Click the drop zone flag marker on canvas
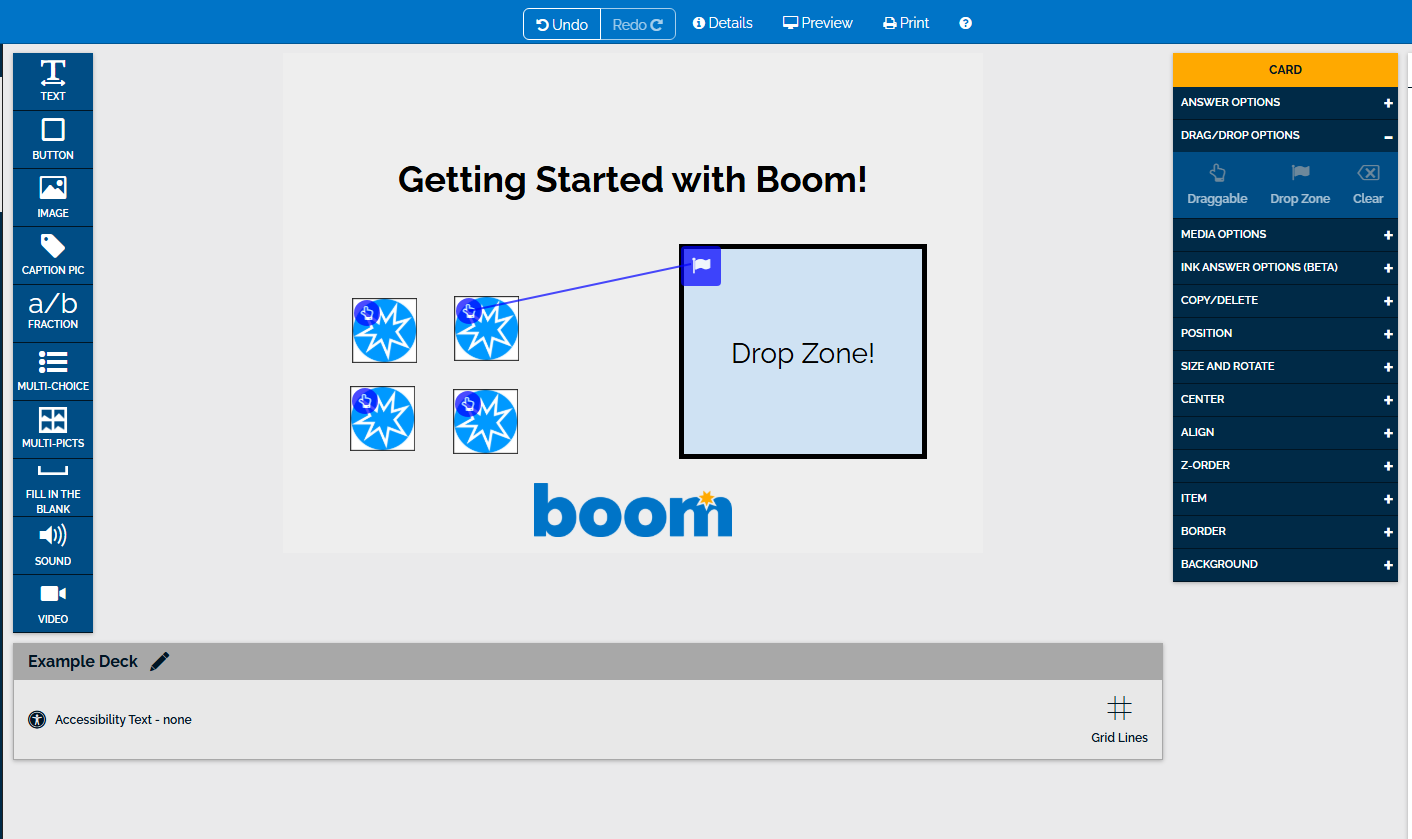The image size is (1412, 839). tap(702, 266)
